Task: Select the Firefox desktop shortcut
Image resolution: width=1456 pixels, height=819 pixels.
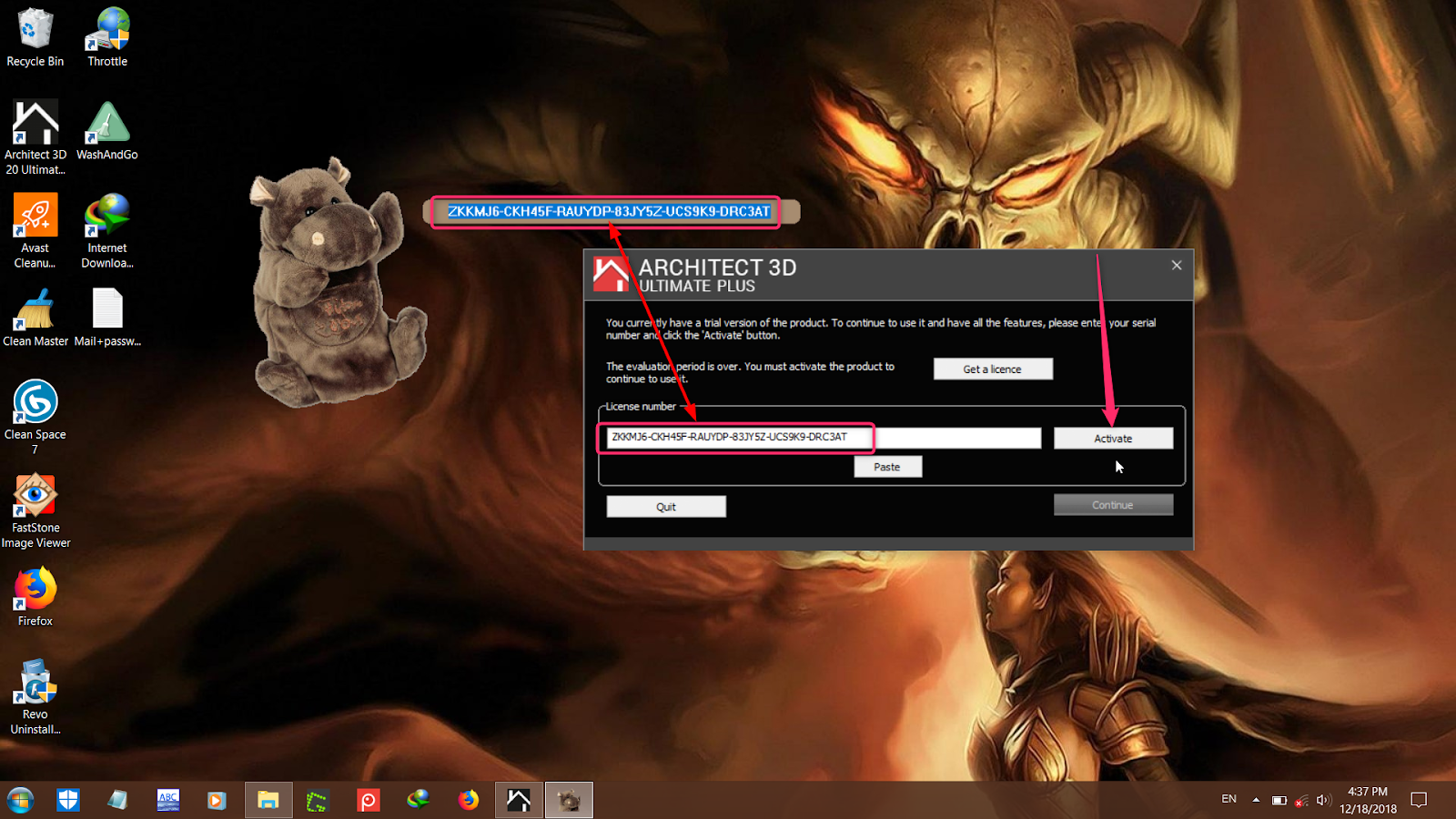Action: tap(35, 597)
